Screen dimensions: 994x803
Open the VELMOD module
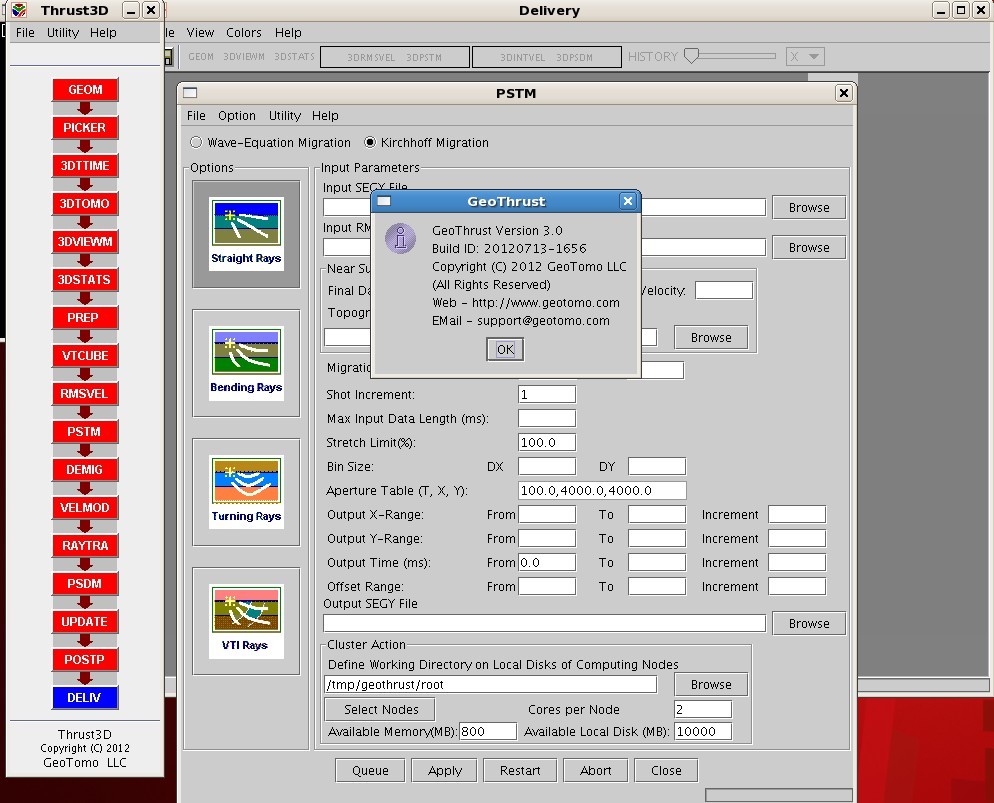click(85, 508)
